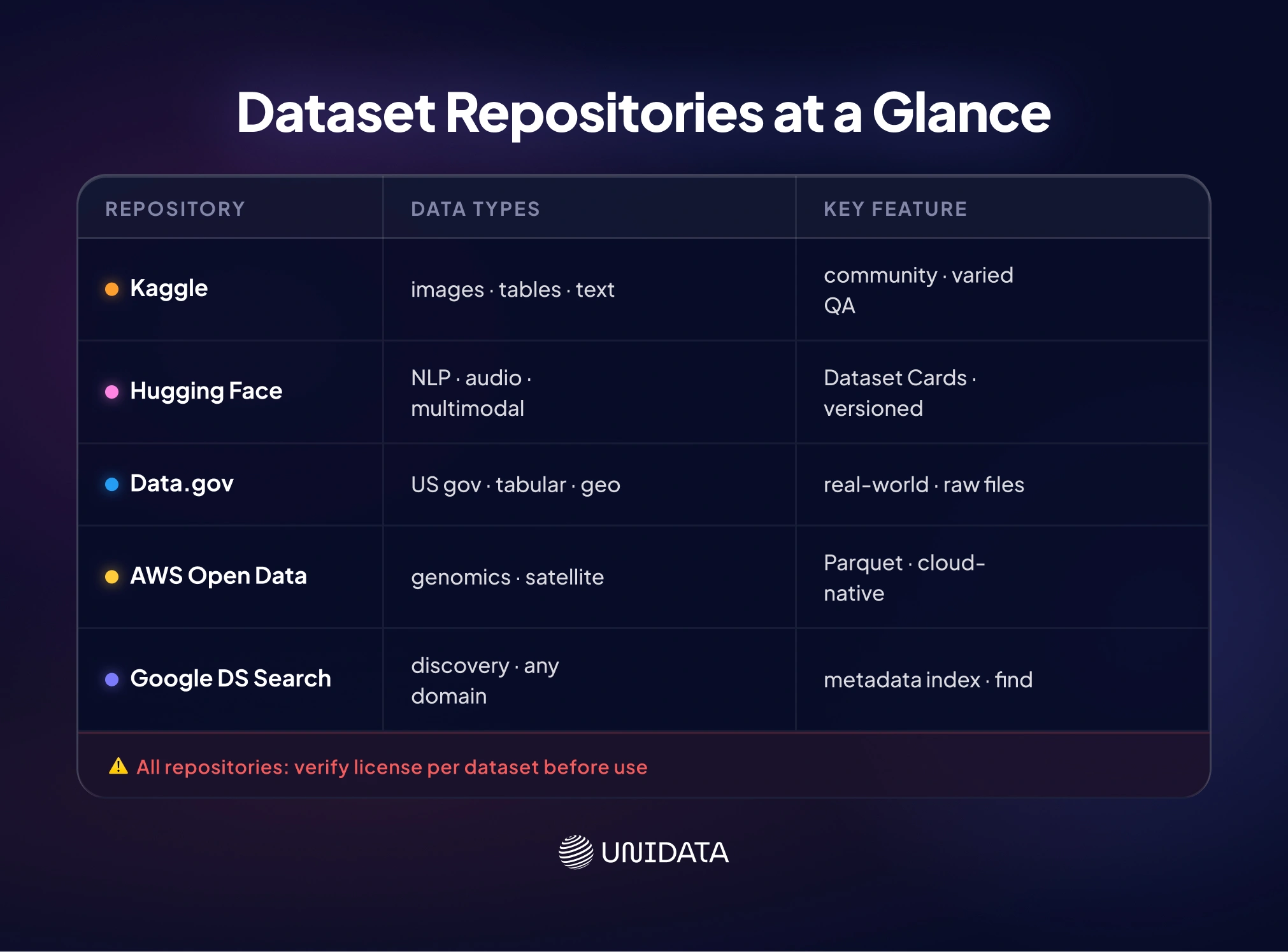The width and height of the screenshot is (1288, 952).
Task: Click the Data.gov repository name
Action: tap(182, 484)
